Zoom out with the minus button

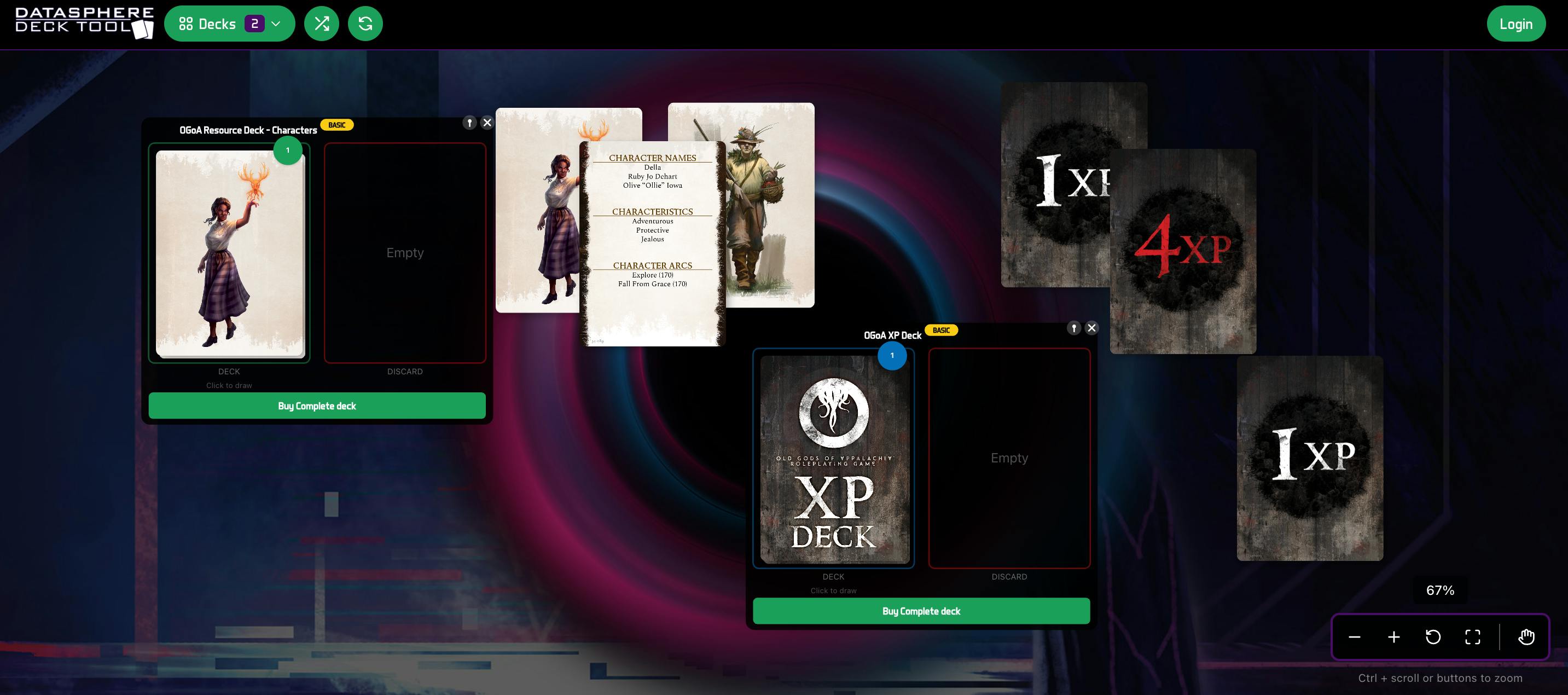[1354, 637]
